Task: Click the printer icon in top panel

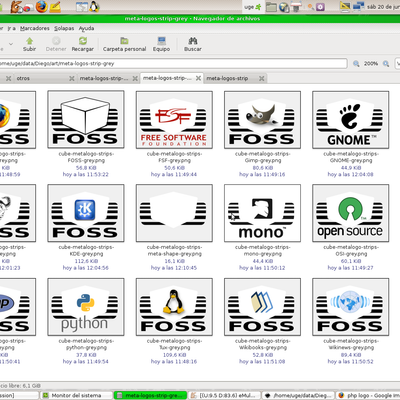Action: coord(296,7)
